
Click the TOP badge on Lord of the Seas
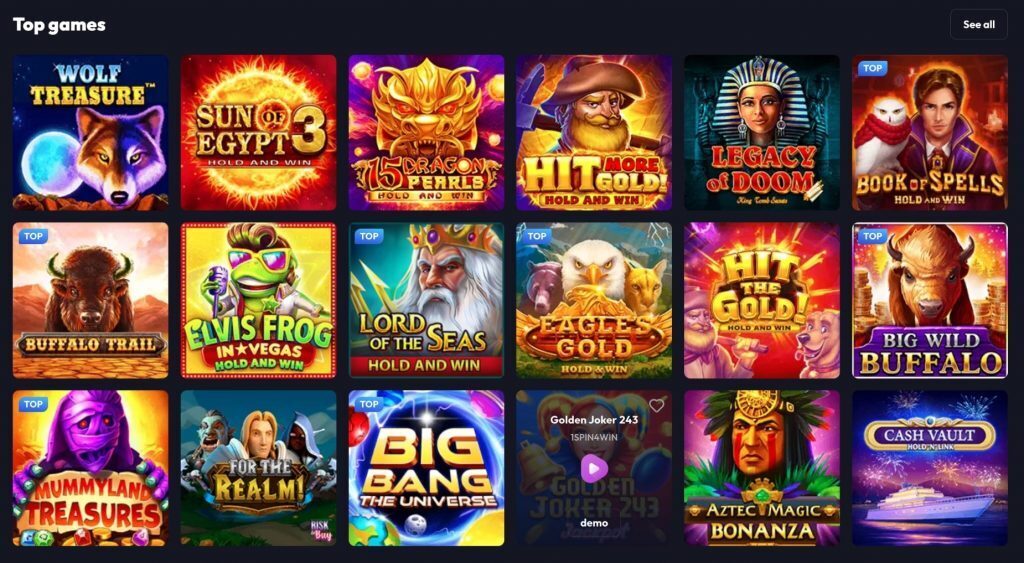point(369,236)
